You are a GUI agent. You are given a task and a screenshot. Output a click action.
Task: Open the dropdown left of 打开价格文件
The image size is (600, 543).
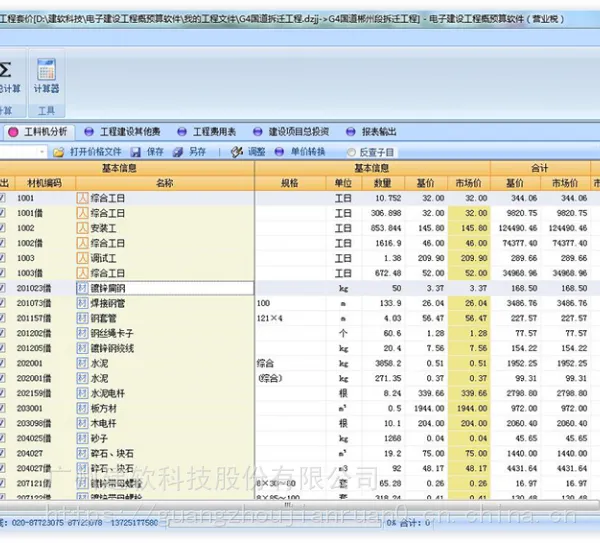(42, 152)
